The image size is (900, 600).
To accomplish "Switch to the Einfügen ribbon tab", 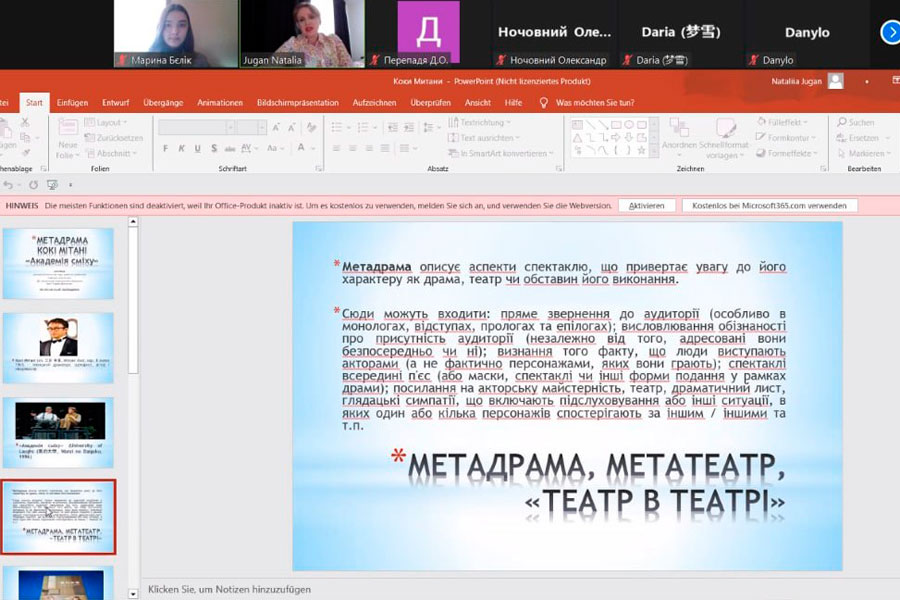I will point(72,102).
